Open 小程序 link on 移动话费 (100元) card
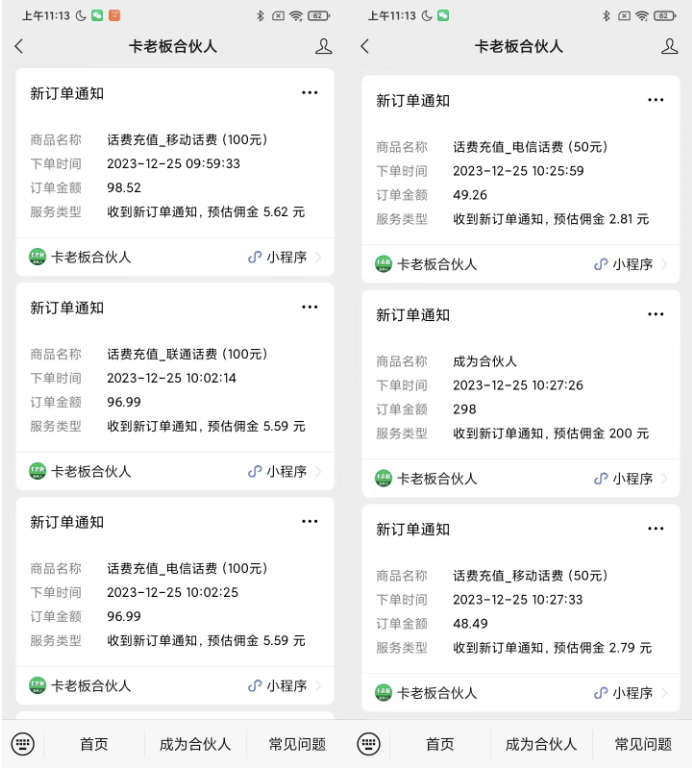The height and width of the screenshot is (770, 692). [278, 257]
